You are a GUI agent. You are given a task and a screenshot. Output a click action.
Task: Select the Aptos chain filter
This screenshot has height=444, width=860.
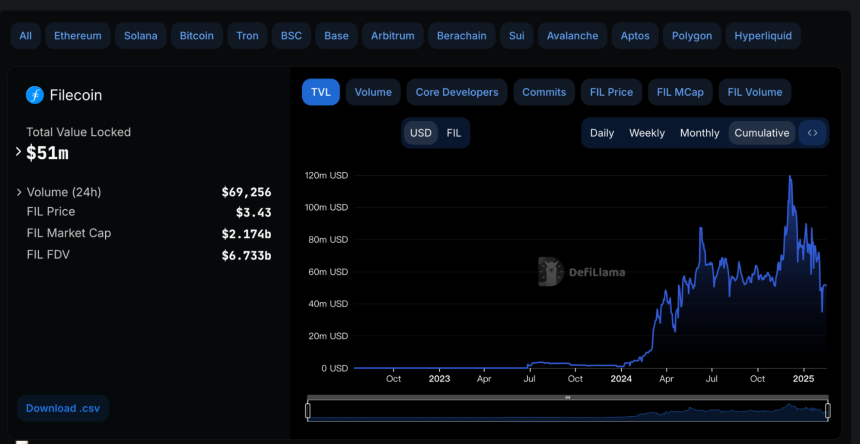[635, 36]
